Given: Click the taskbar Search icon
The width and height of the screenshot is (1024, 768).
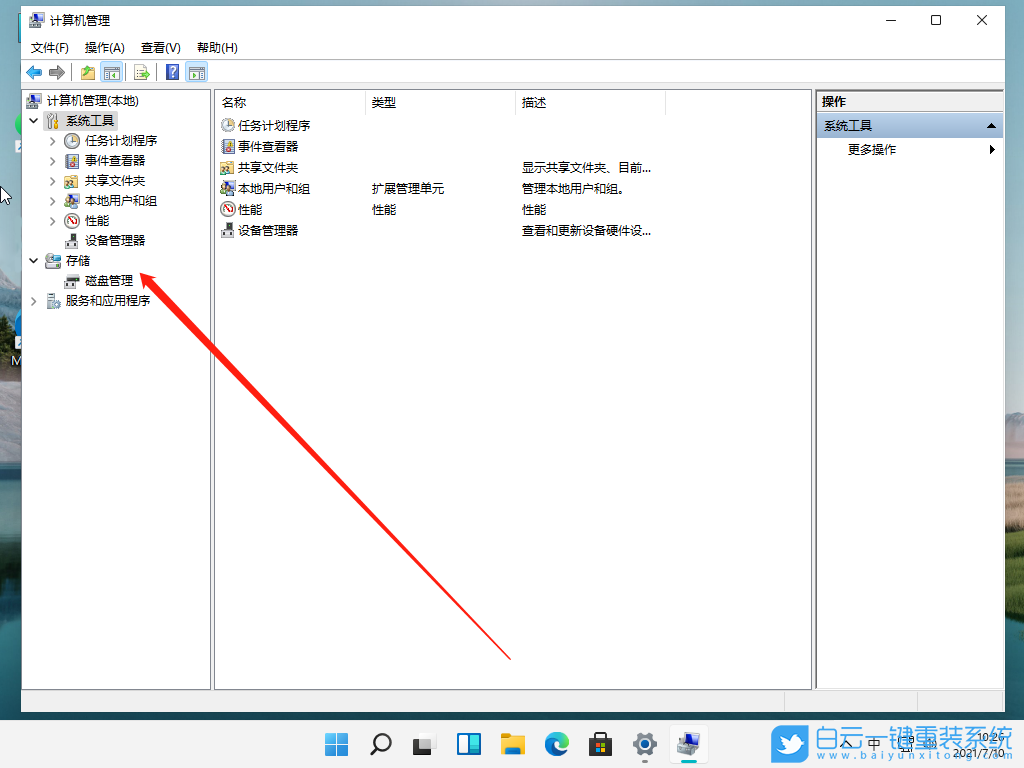Looking at the screenshot, I should pos(380,744).
